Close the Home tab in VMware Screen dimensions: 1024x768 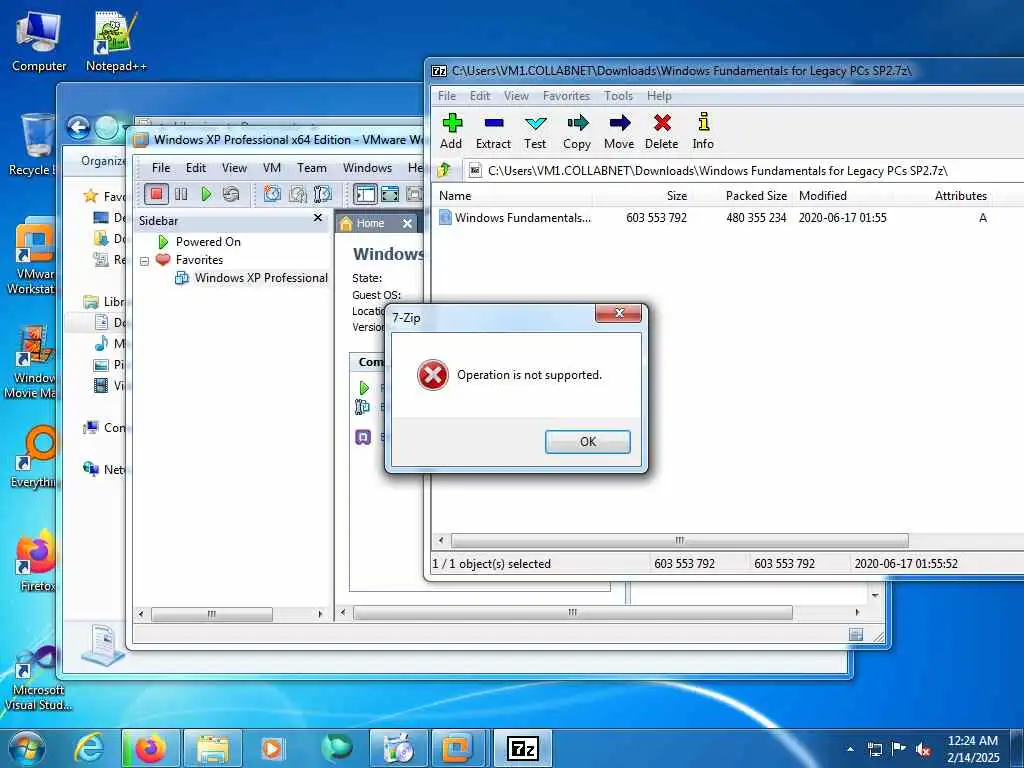[407, 223]
